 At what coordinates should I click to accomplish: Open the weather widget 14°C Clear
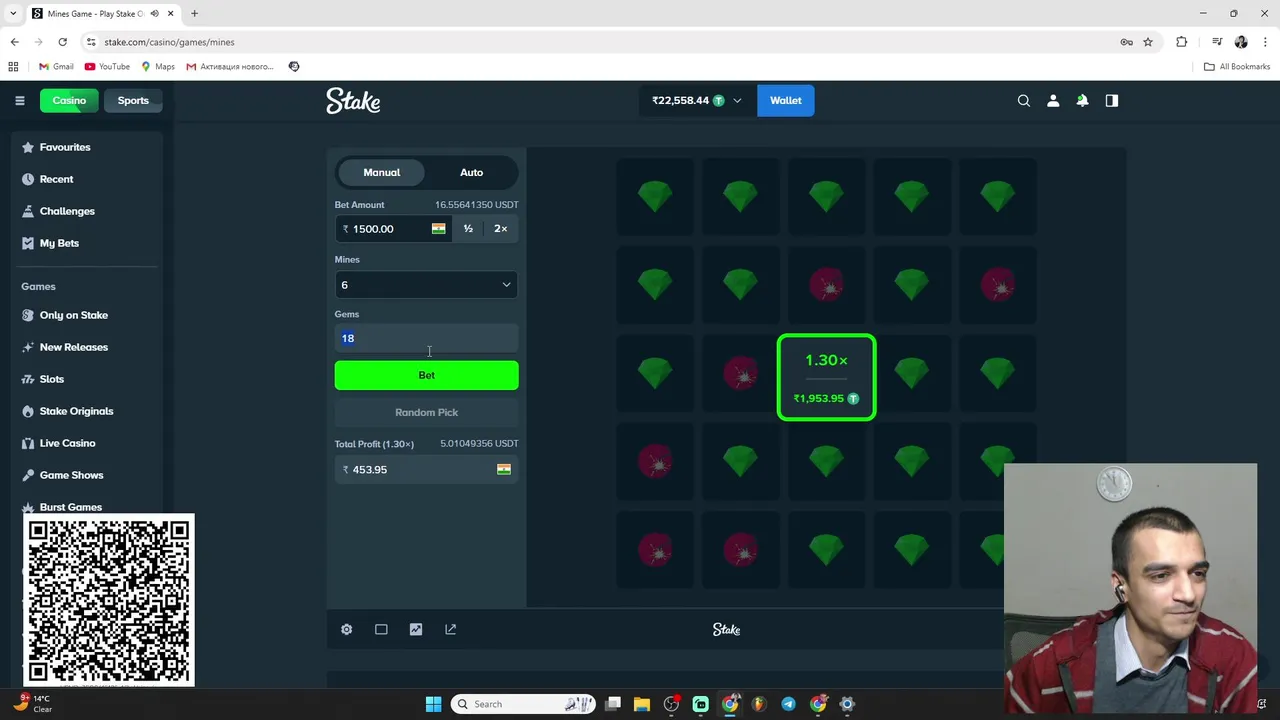click(x=32, y=703)
